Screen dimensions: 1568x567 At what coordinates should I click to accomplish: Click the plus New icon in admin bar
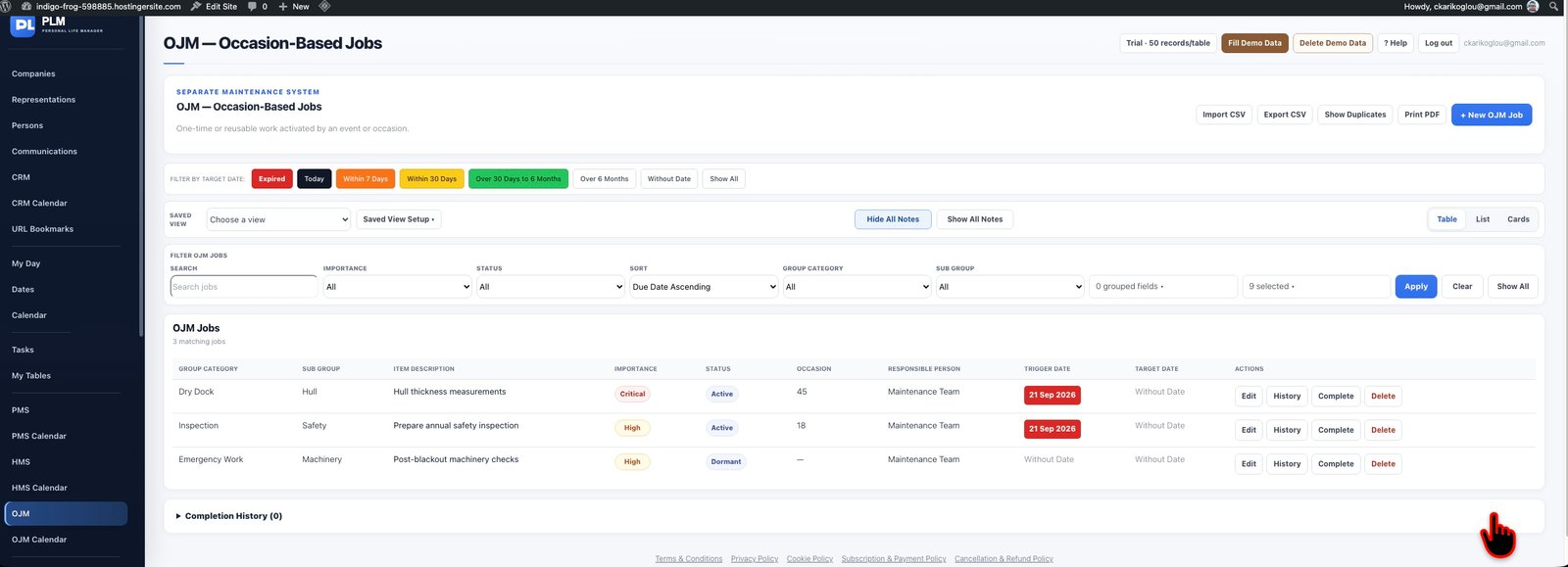pyautogui.click(x=282, y=6)
